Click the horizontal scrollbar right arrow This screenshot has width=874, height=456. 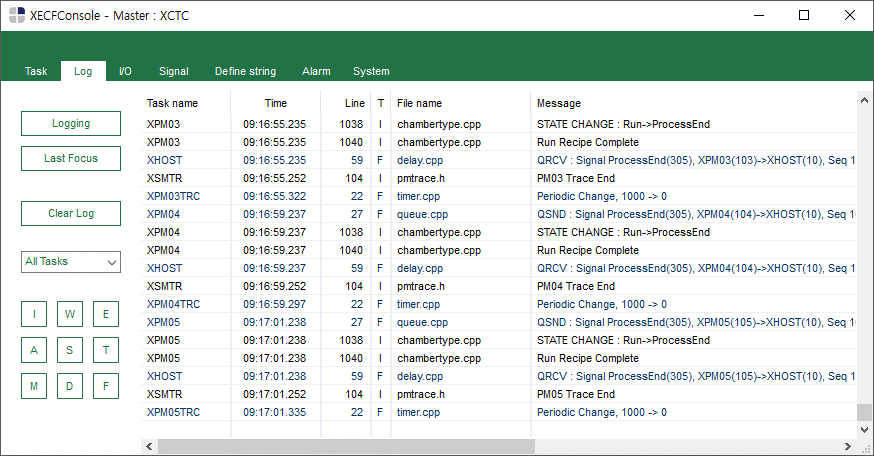[847, 445]
